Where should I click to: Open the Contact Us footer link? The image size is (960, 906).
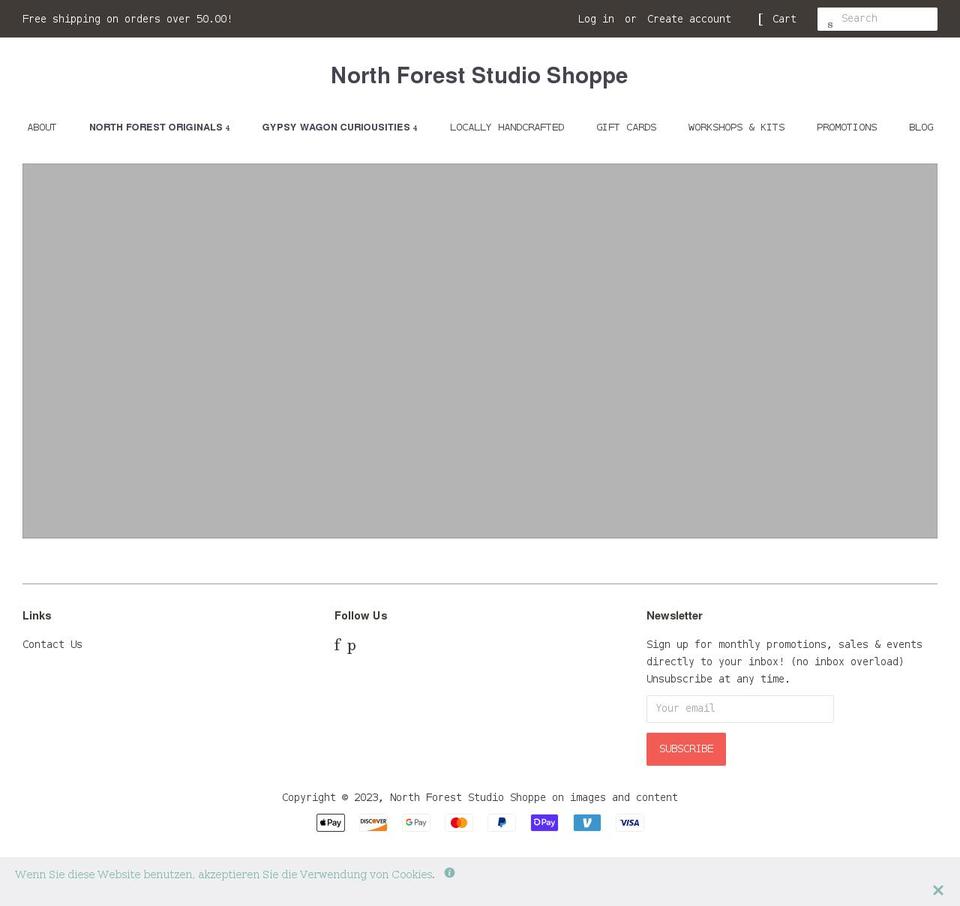pyautogui.click(x=52, y=644)
